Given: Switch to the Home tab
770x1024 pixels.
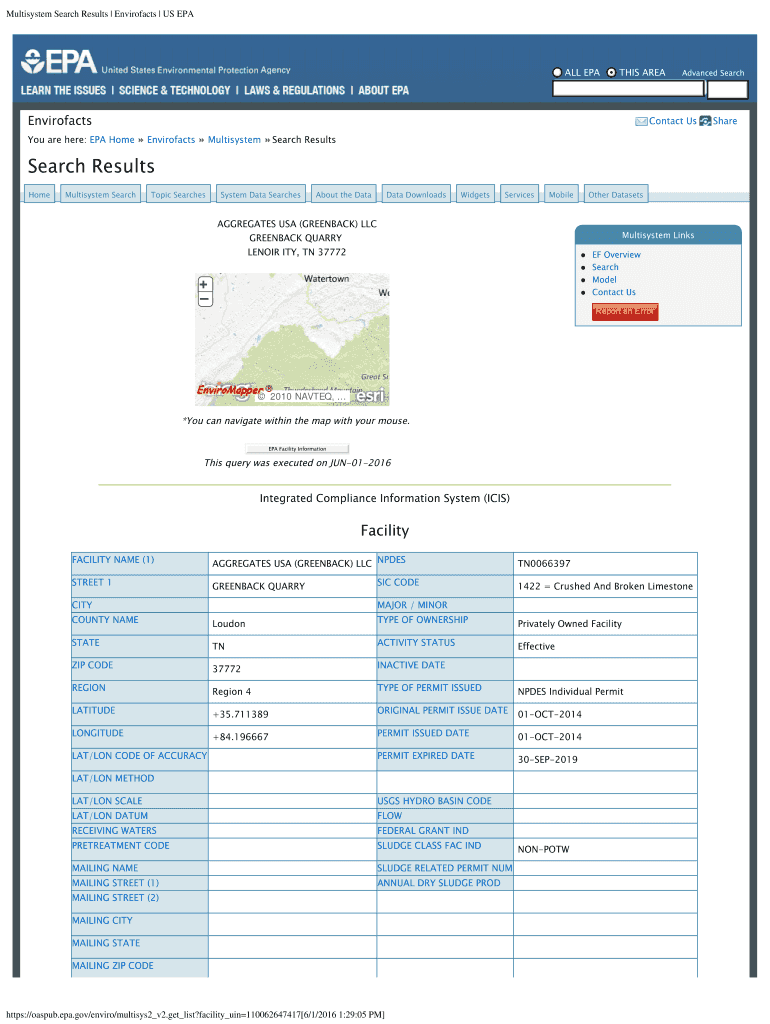Looking at the screenshot, I should pos(39,195).
